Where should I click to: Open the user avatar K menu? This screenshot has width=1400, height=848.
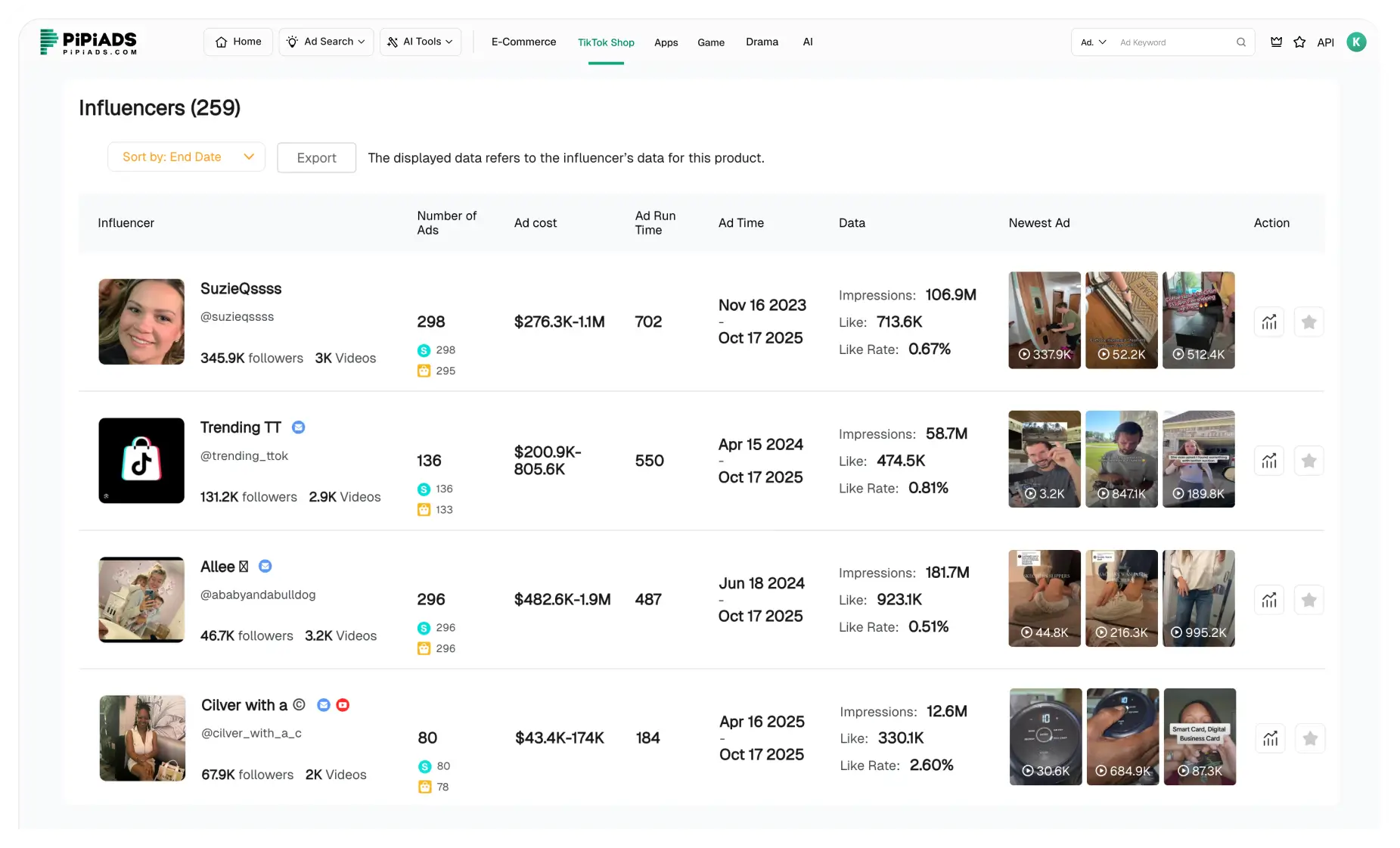click(1356, 42)
